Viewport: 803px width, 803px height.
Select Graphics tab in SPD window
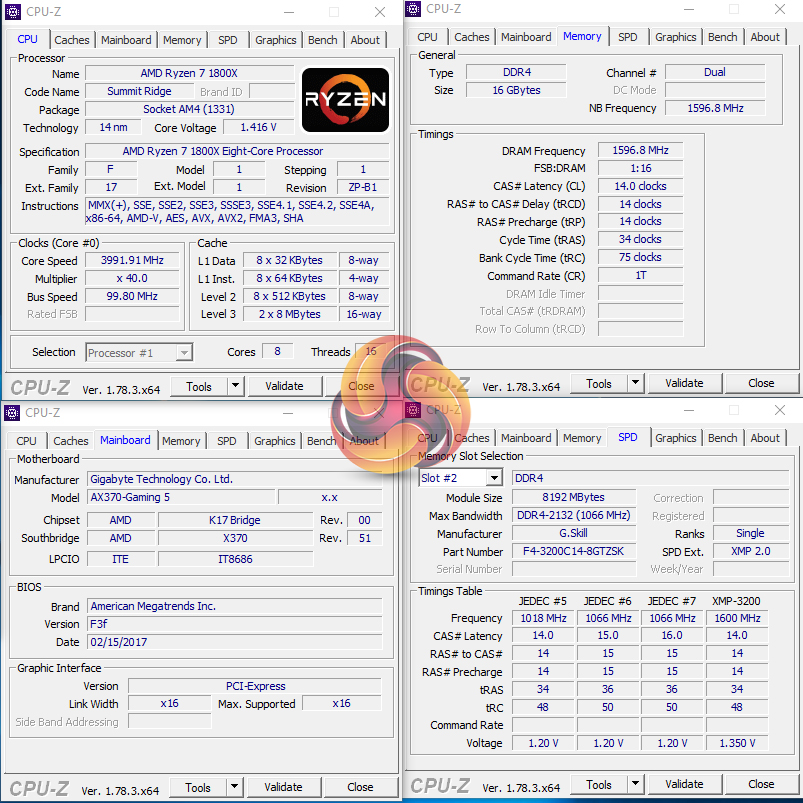click(x=675, y=438)
